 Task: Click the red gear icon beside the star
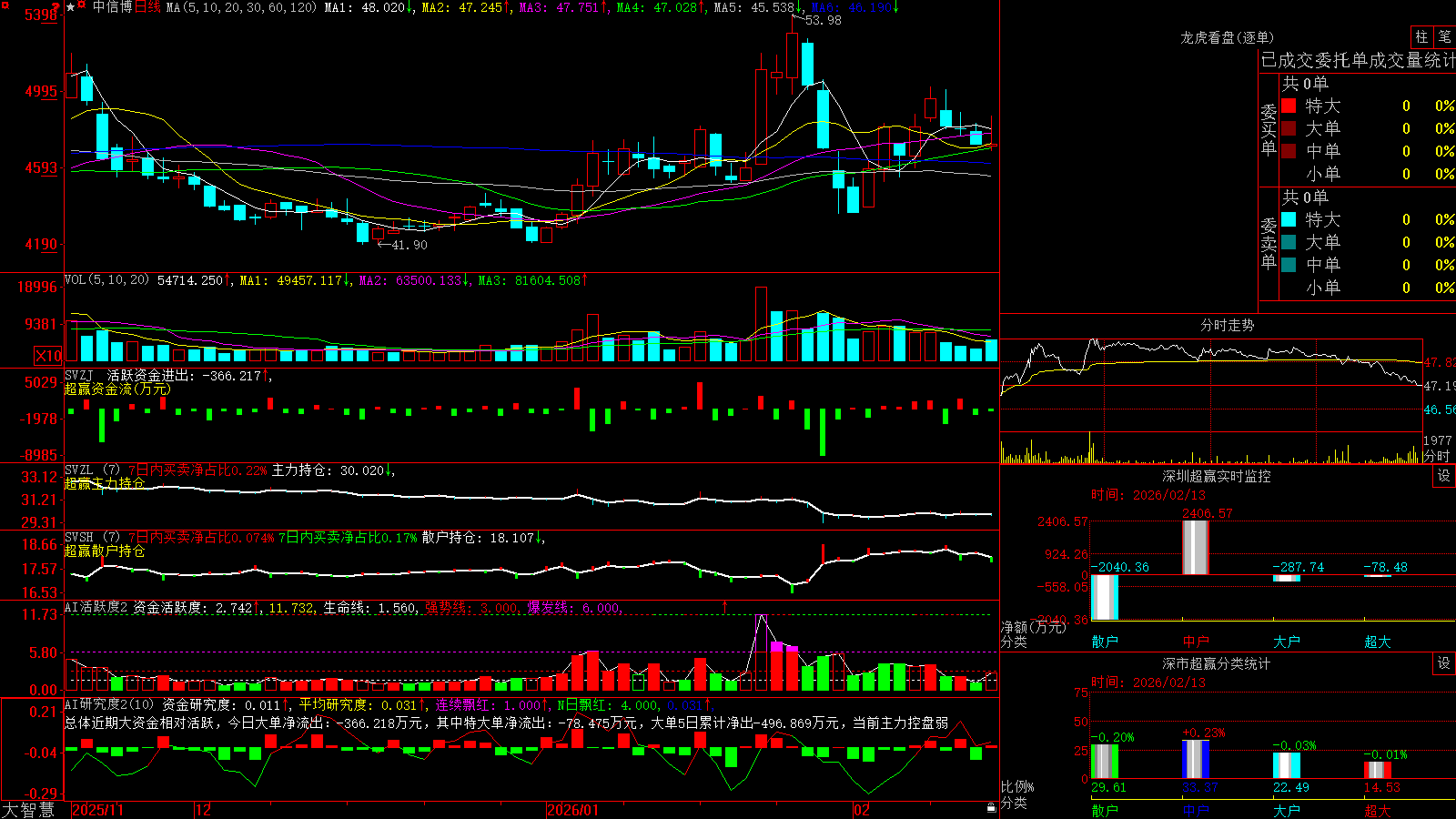(82, 6)
